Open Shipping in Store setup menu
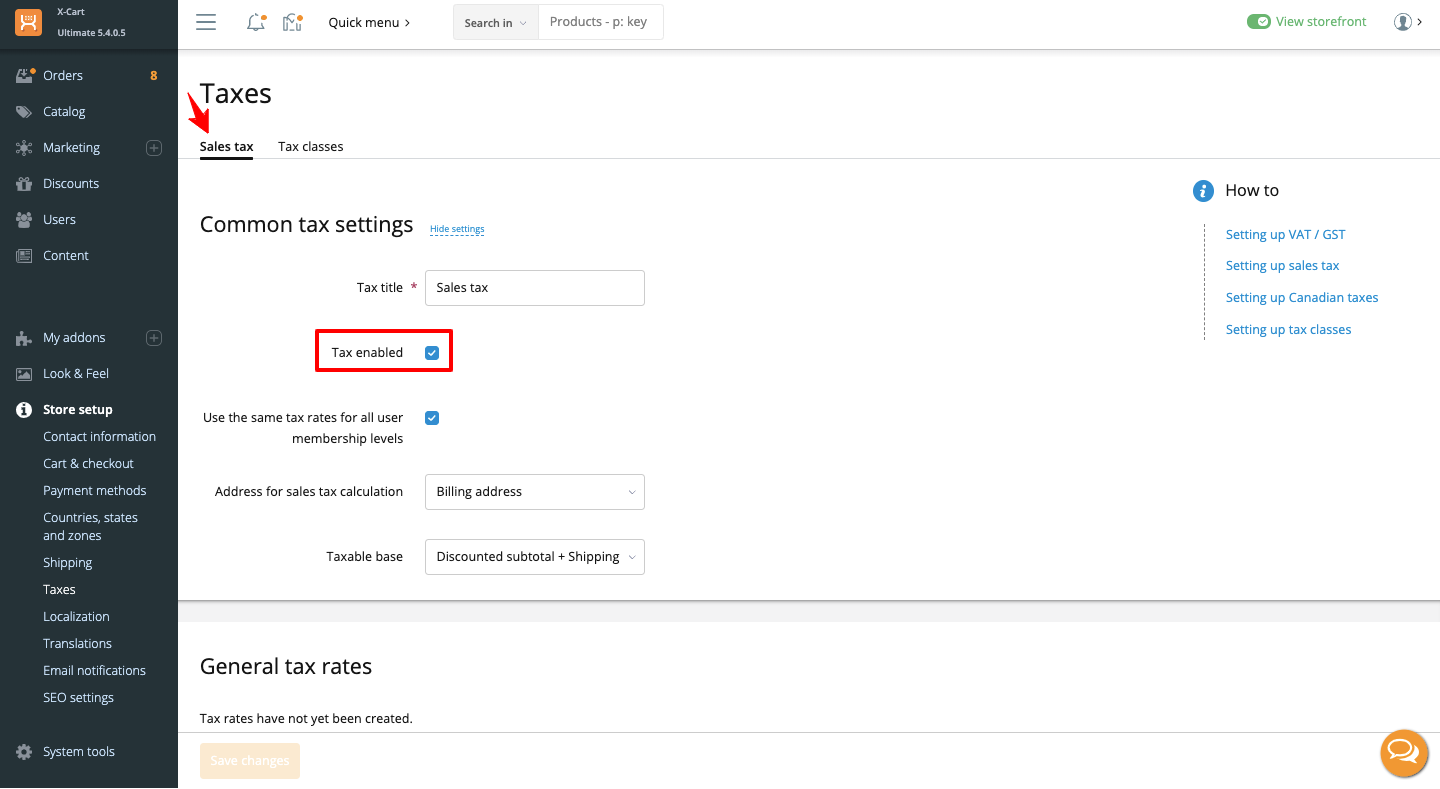The image size is (1440, 789). (x=67, y=563)
